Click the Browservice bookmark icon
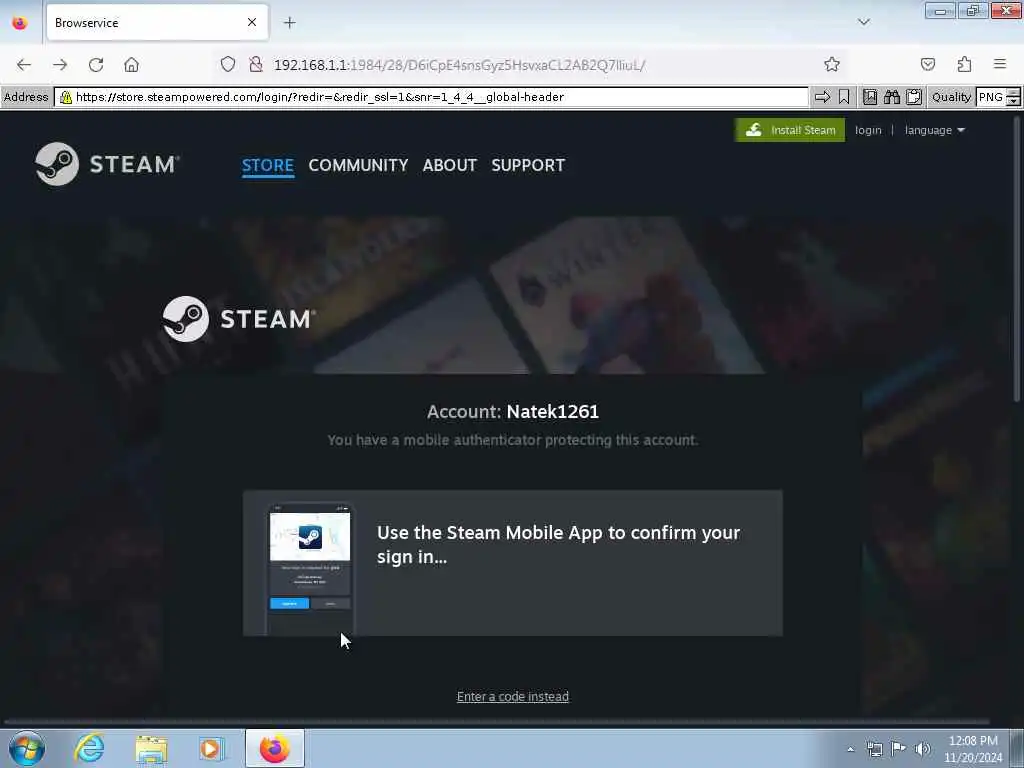Viewport: 1024px width, 768px height. click(x=844, y=97)
